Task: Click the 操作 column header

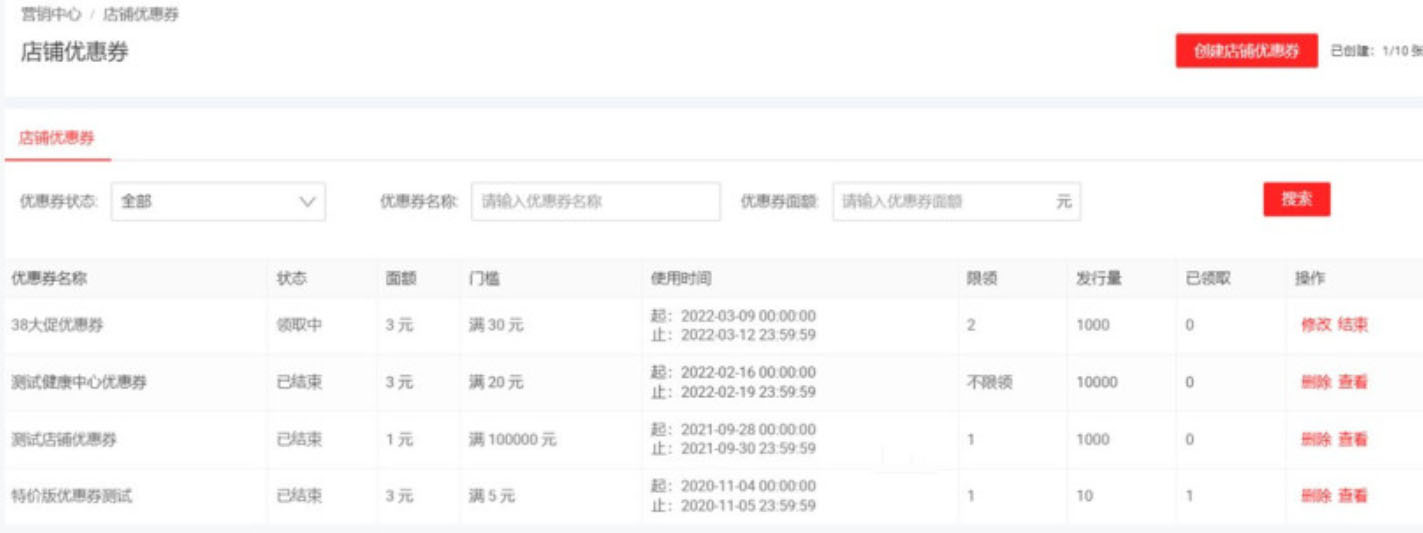Action: pos(1309,279)
